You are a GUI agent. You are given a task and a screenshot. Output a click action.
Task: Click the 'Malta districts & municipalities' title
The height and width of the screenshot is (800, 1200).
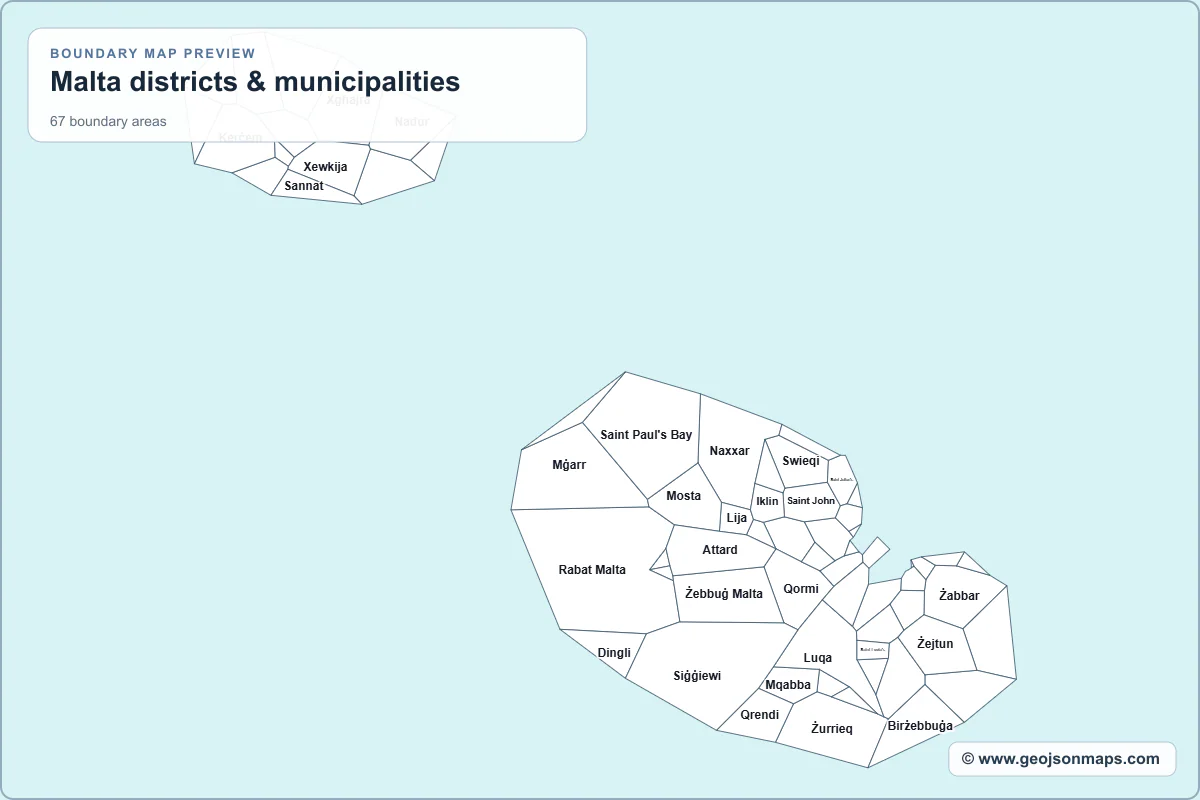255,82
